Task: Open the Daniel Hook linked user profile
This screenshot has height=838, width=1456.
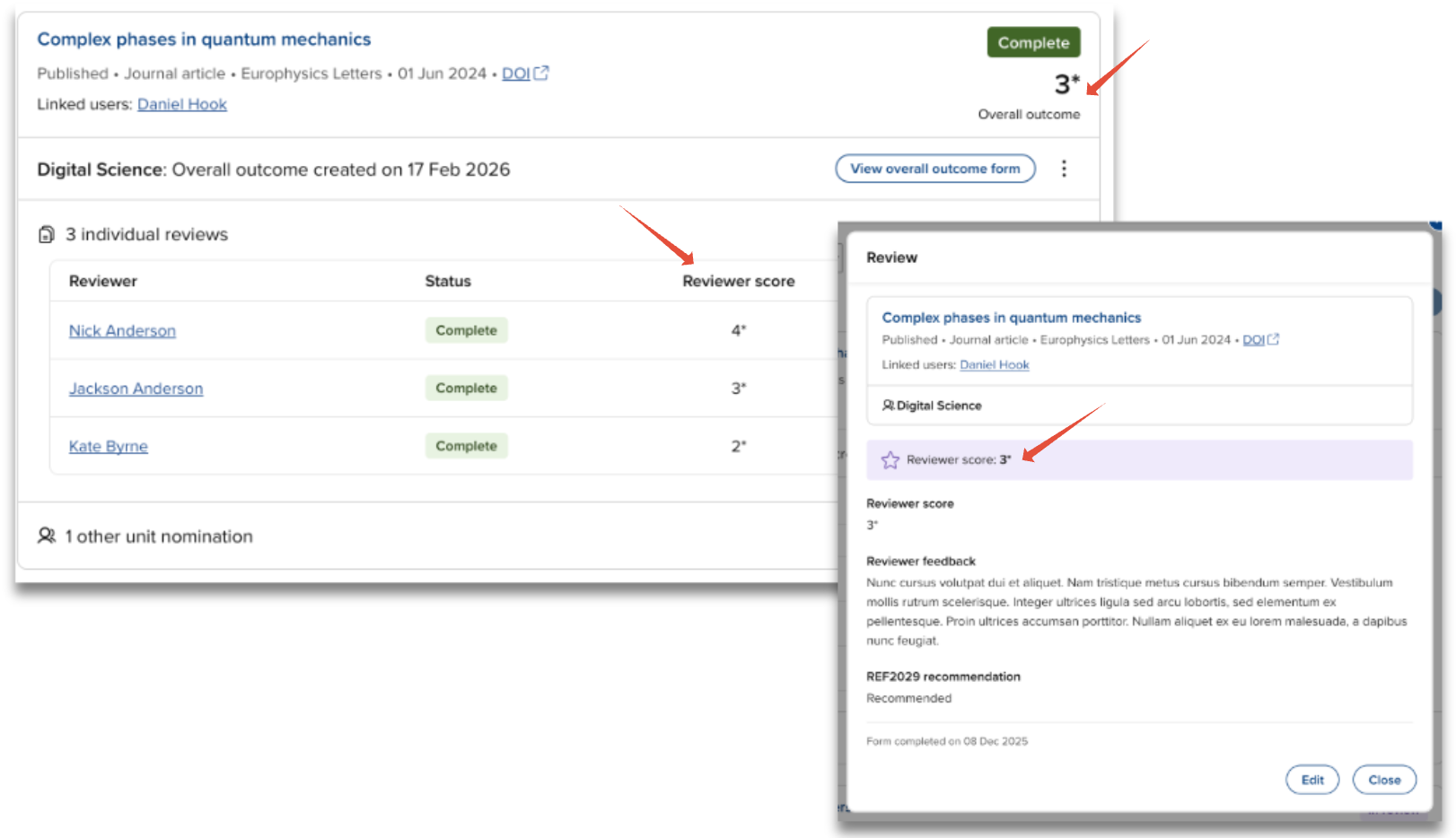Action: point(181,104)
